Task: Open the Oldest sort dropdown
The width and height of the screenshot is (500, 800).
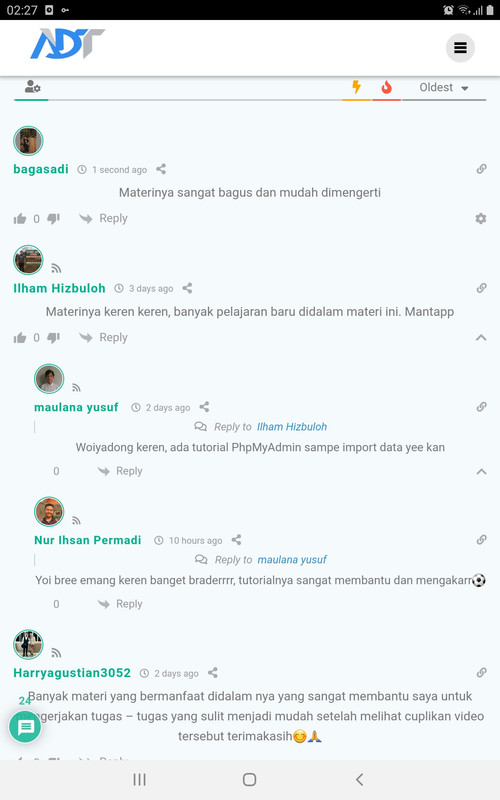Action: (x=444, y=88)
